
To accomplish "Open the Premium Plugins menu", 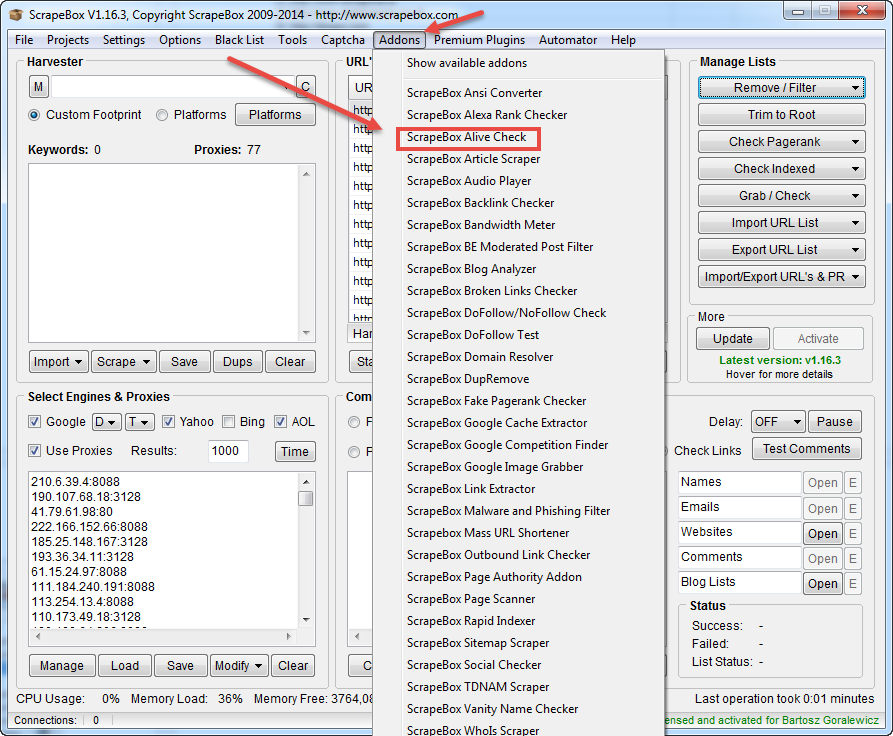I will (479, 40).
